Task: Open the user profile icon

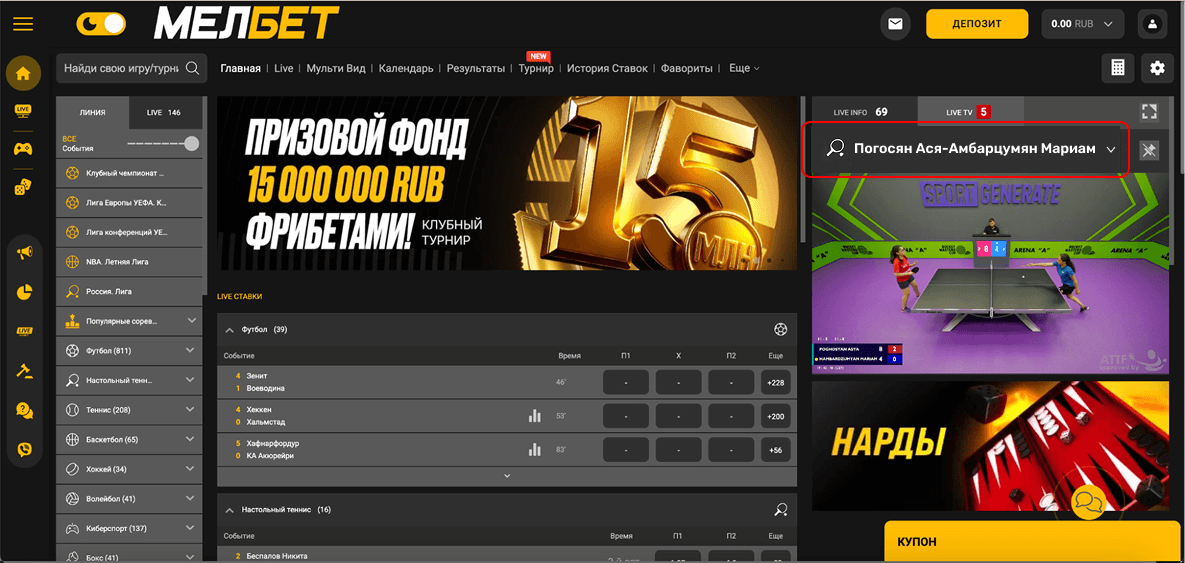Action: click(1153, 24)
